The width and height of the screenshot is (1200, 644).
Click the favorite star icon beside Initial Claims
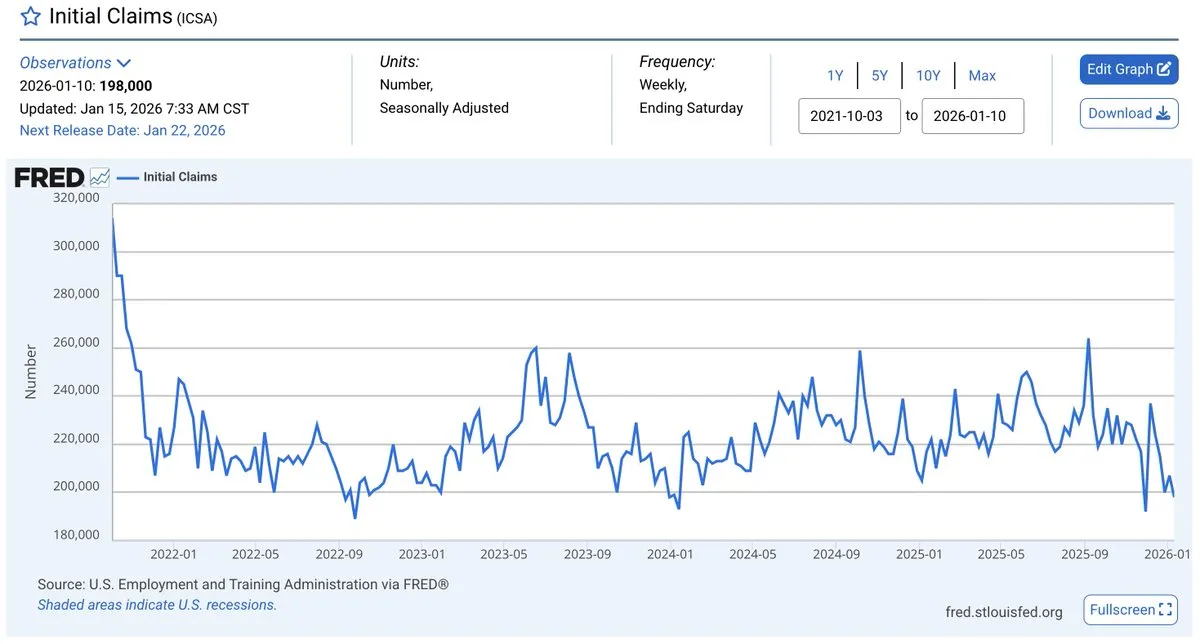point(31,17)
